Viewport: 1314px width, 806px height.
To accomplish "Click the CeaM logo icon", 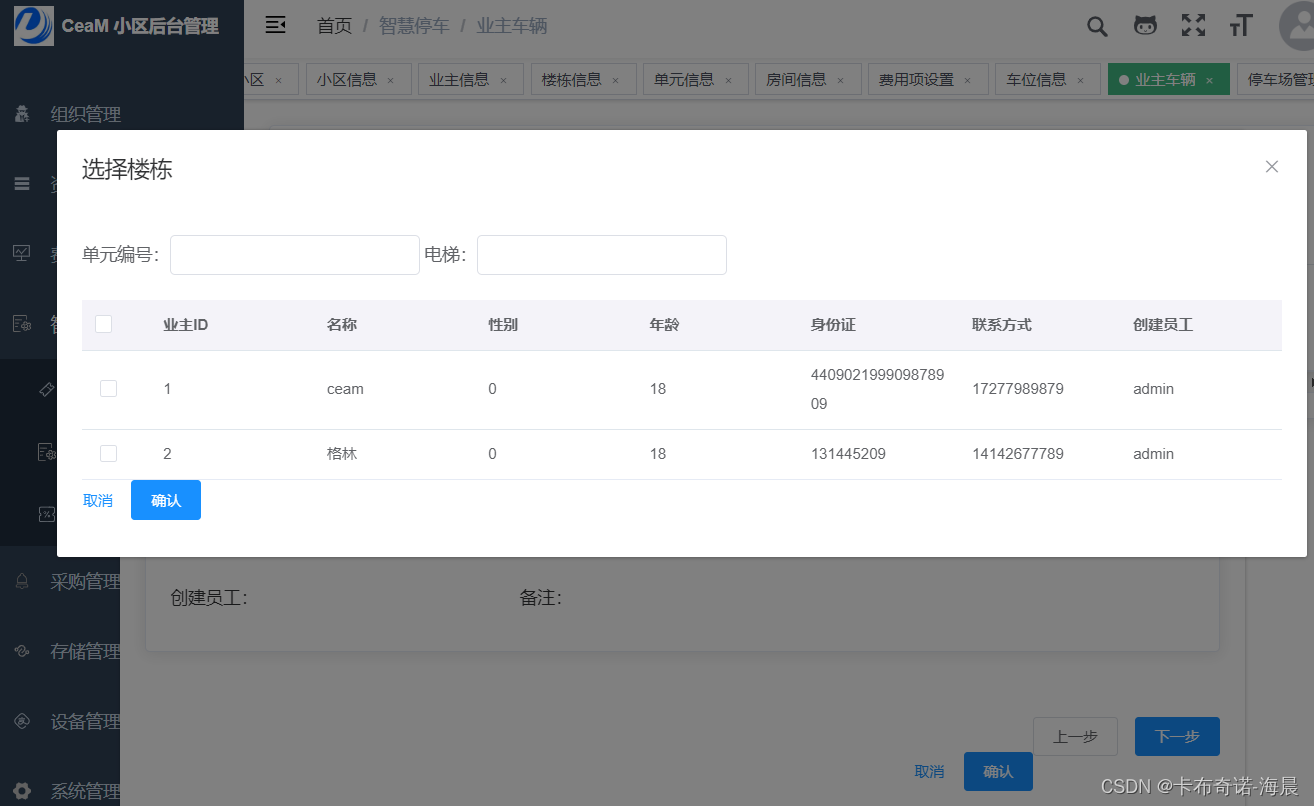I will pyautogui.click(x=34, y=26).
